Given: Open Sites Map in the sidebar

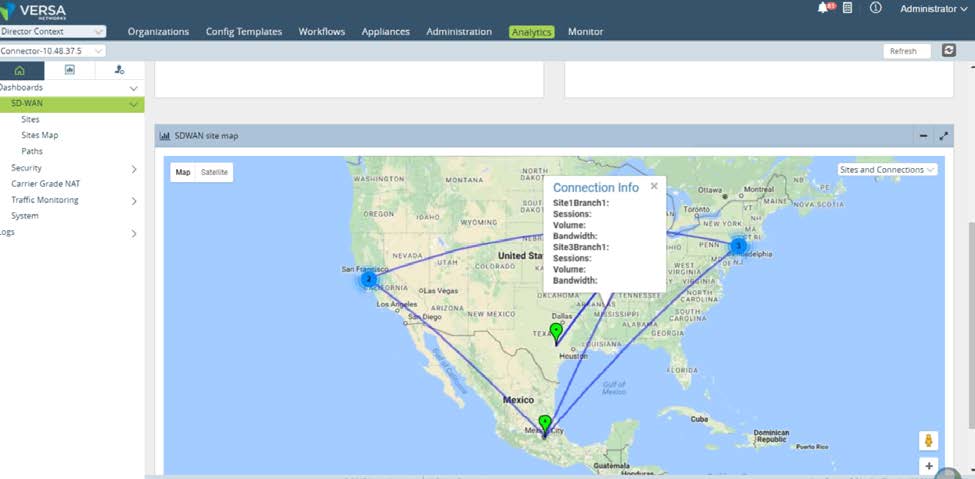Looking at the screenshot, I should click(40, 135).
